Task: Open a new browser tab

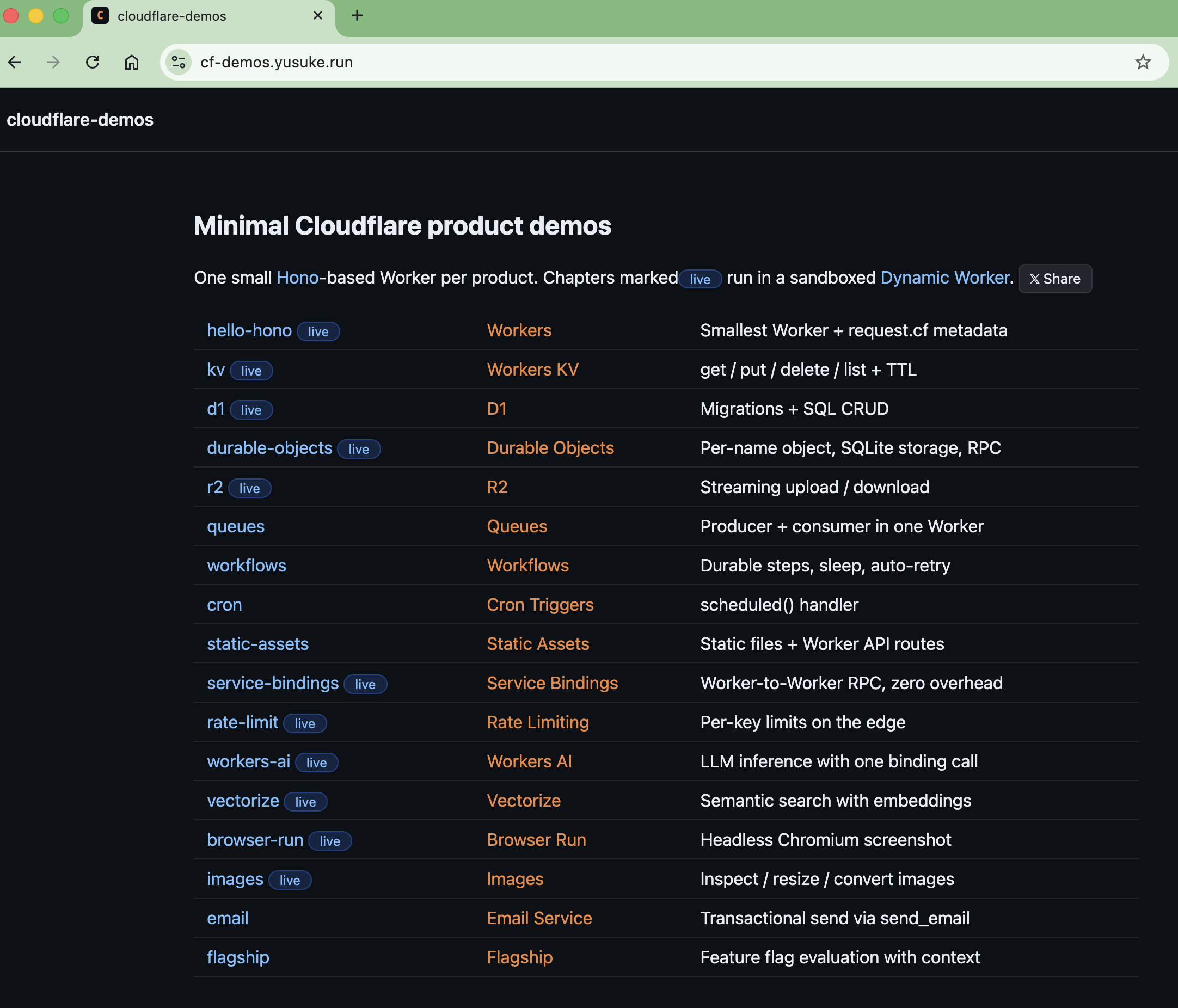Action: (x=357, y=16)
